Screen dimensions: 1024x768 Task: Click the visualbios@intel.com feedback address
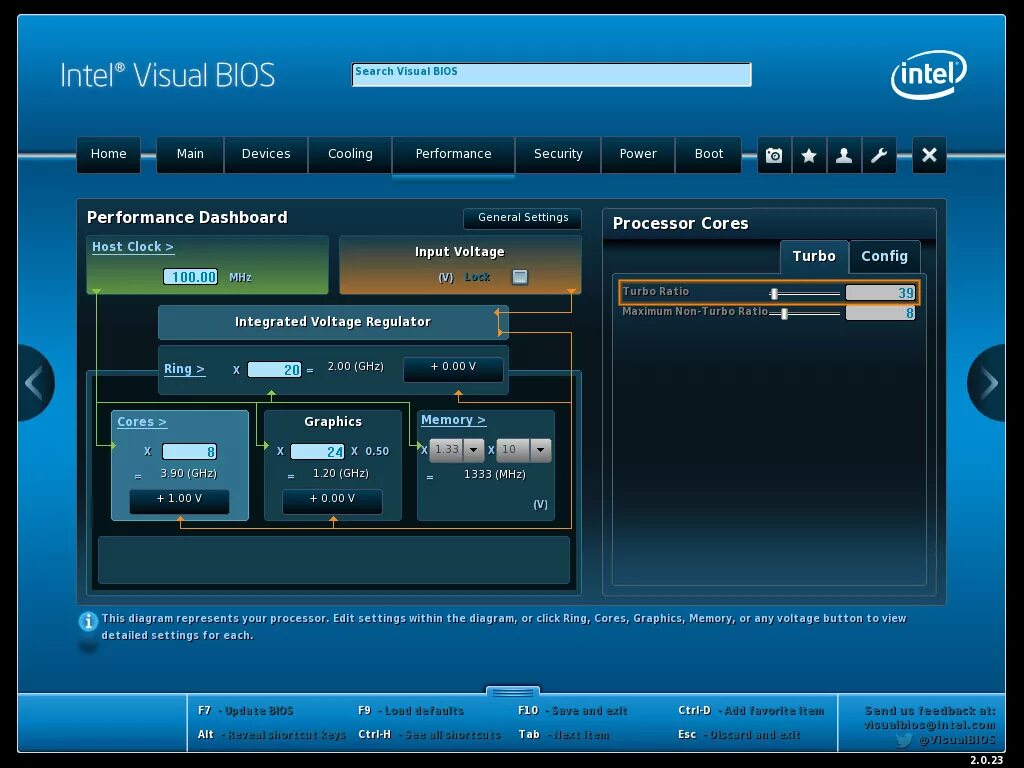[930, 725]
